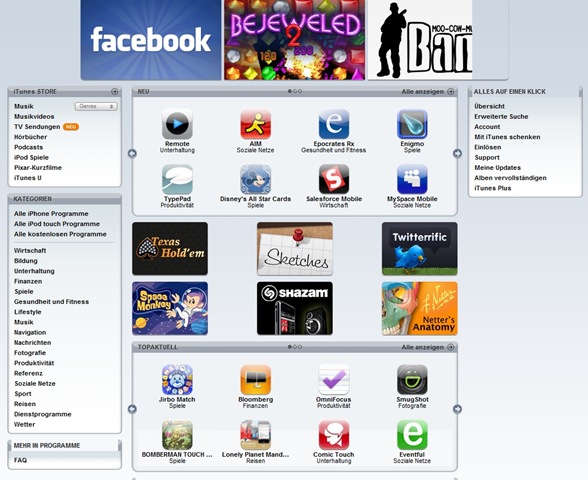Select the SmugShot app icon
This screenshot has height=480, width=588.
point(412,380)
